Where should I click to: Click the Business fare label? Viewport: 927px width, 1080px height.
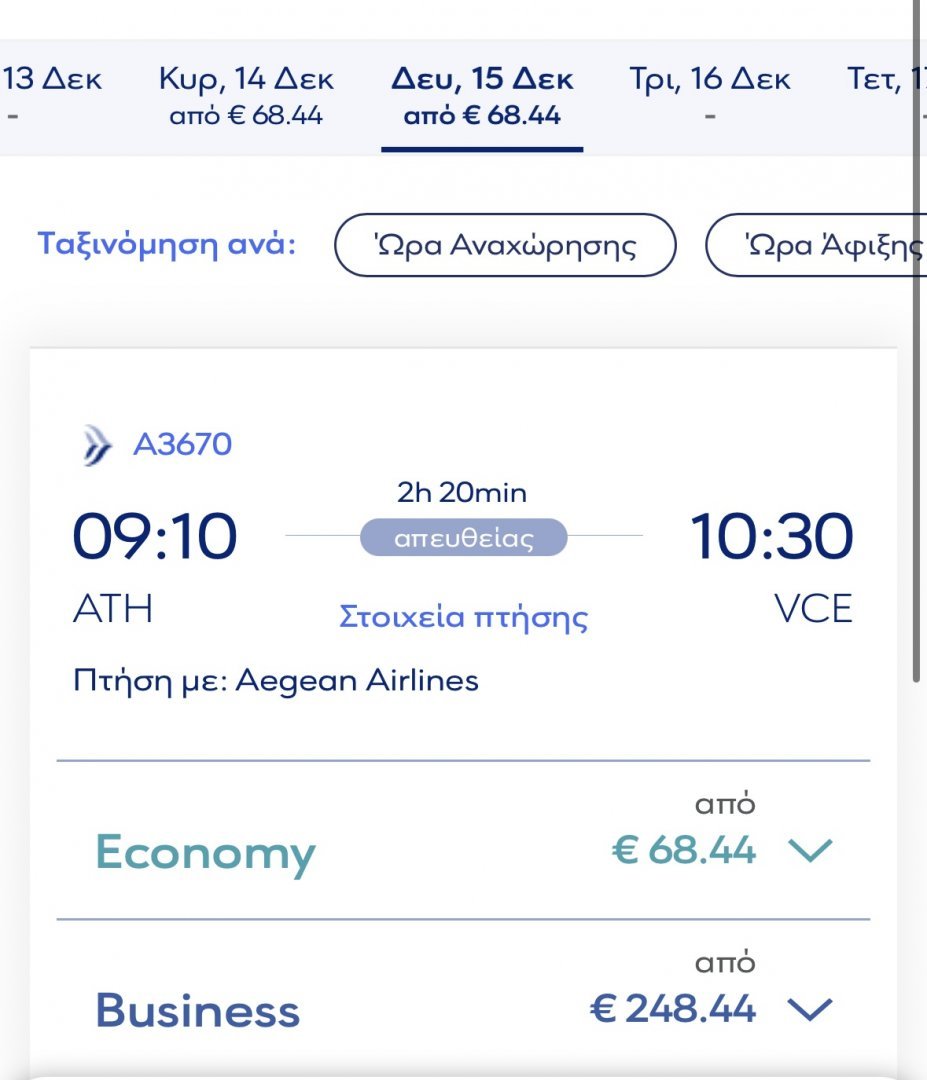(x=198, y=1010)
